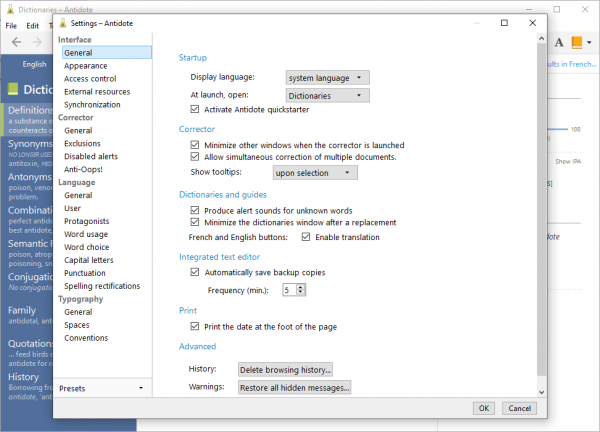Click Delete browsing history button
Screen dimensions: 600x432
point(285,370)
